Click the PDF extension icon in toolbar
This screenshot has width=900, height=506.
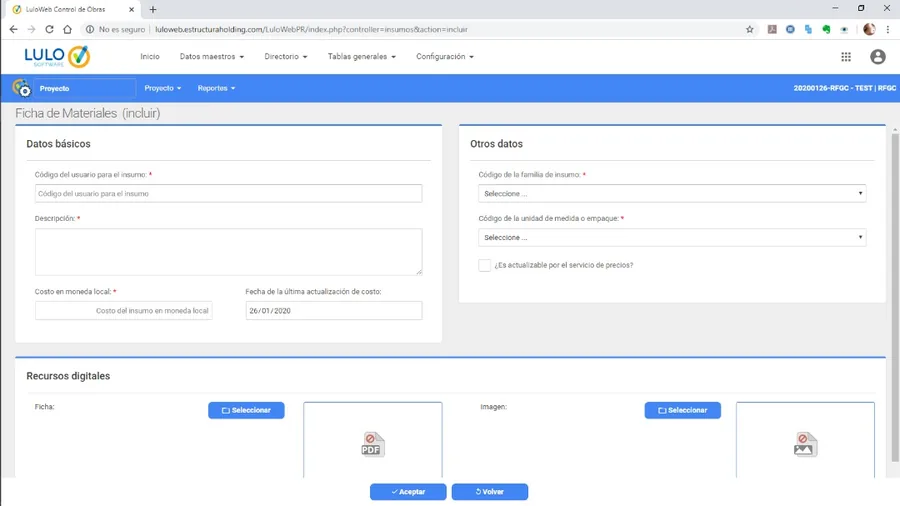[x=772, y=29]
